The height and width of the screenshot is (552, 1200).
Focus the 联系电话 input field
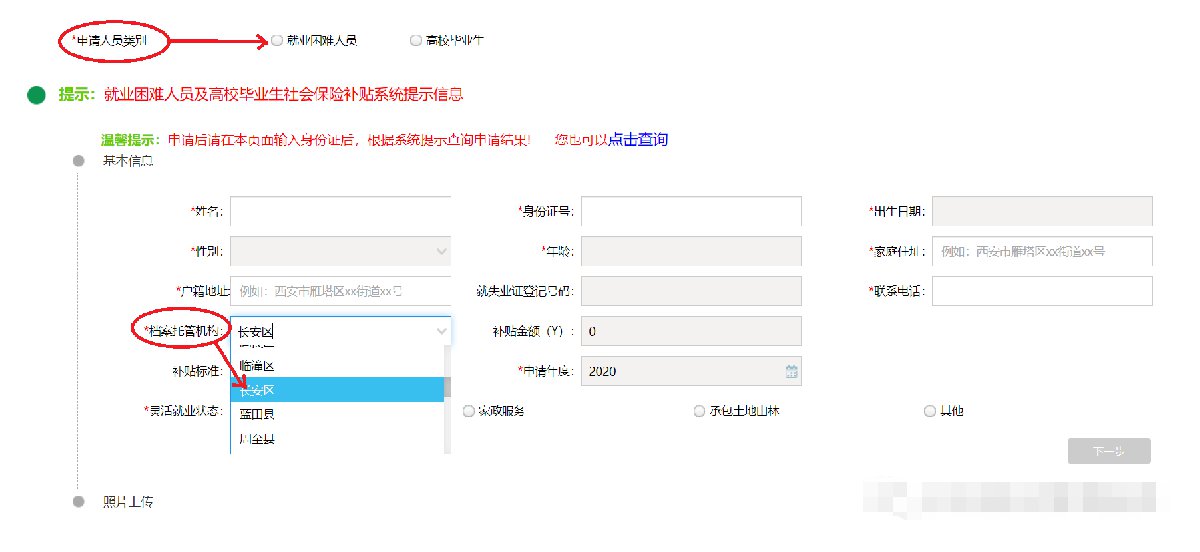1042,291
